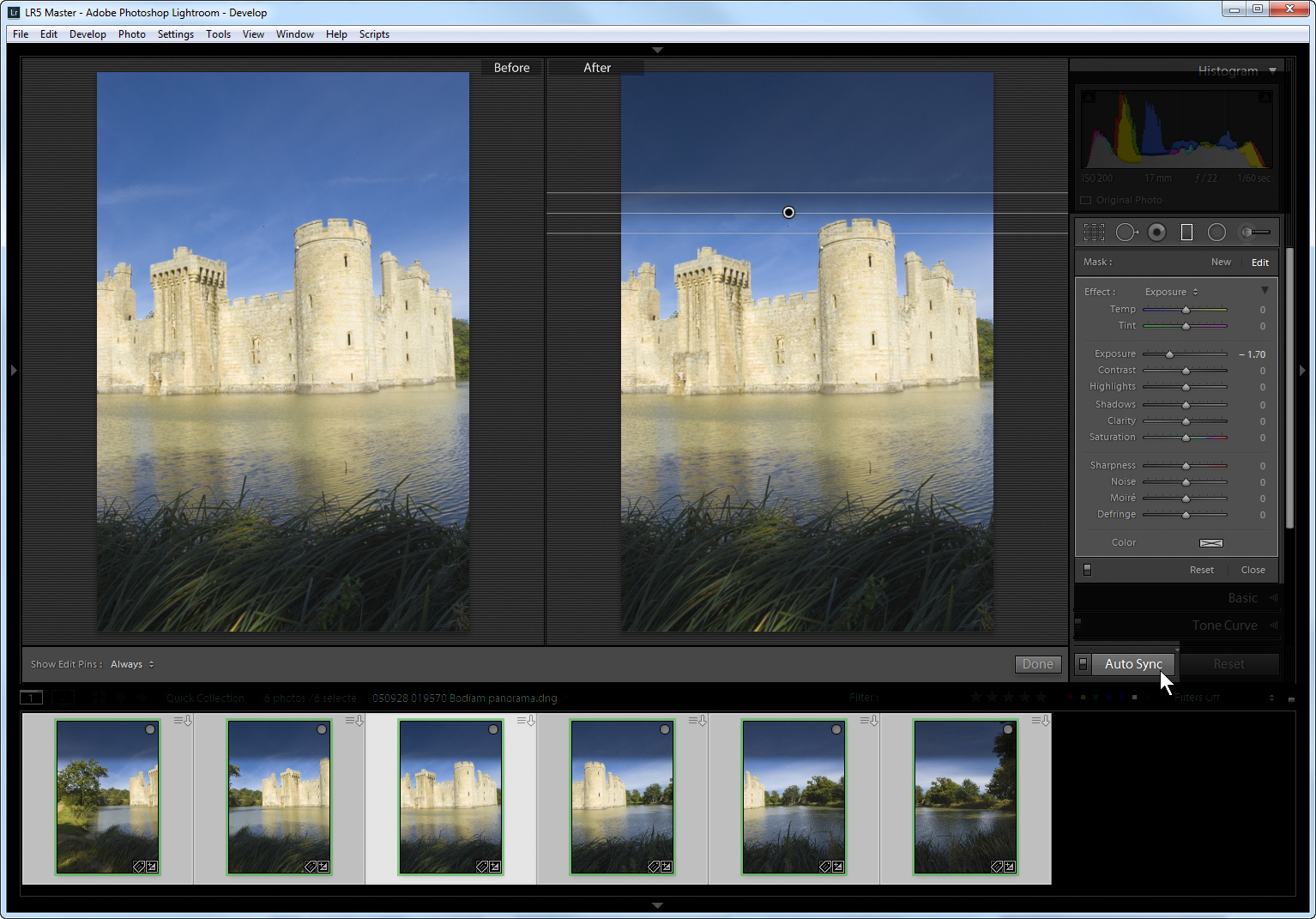The width and height of the screenshot is (1316, 919).
Task: Choose the Radial Filter tool
Action: [x=1216, y=233]
